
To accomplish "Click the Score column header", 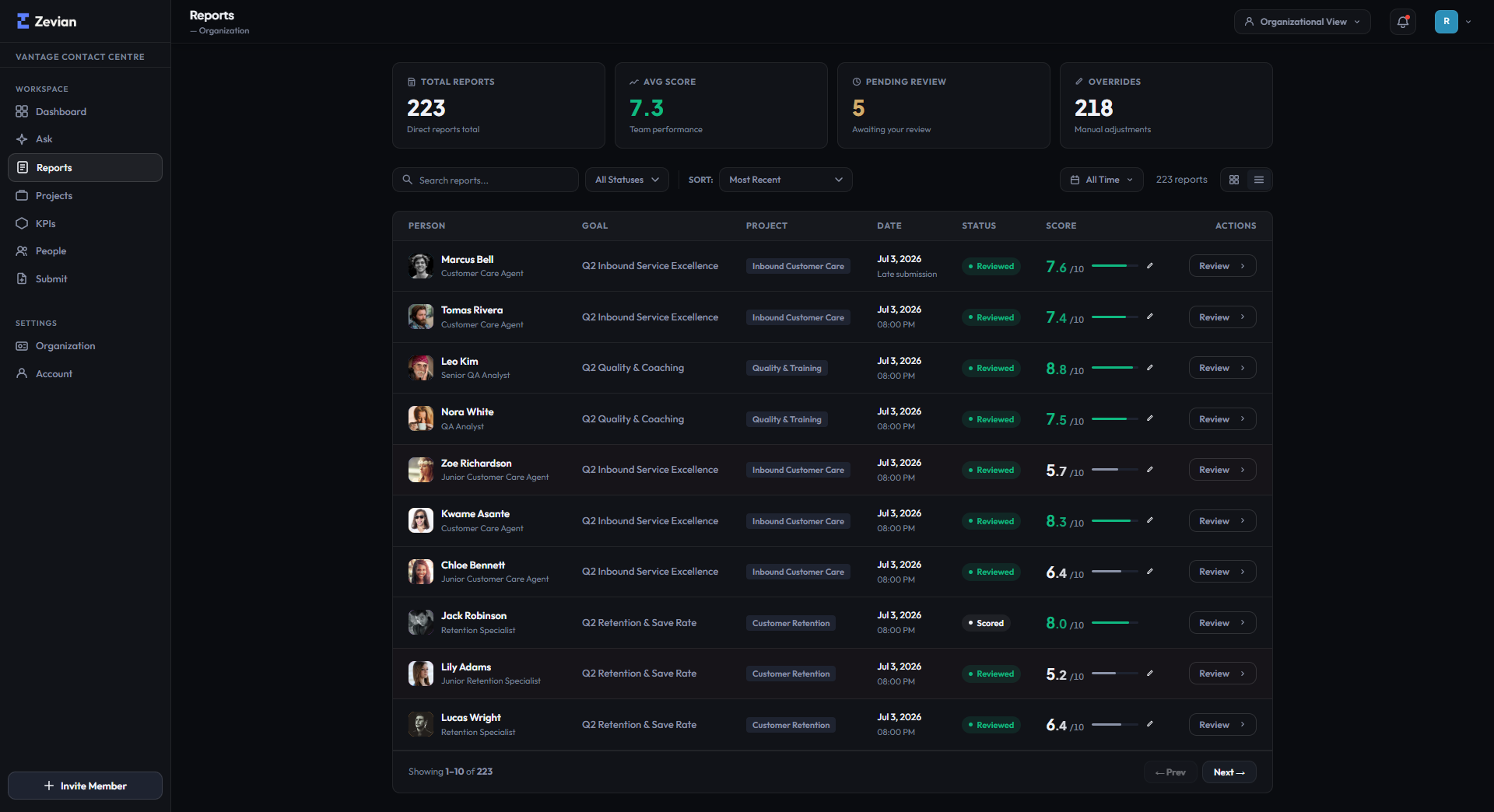I will (1061, 226).
